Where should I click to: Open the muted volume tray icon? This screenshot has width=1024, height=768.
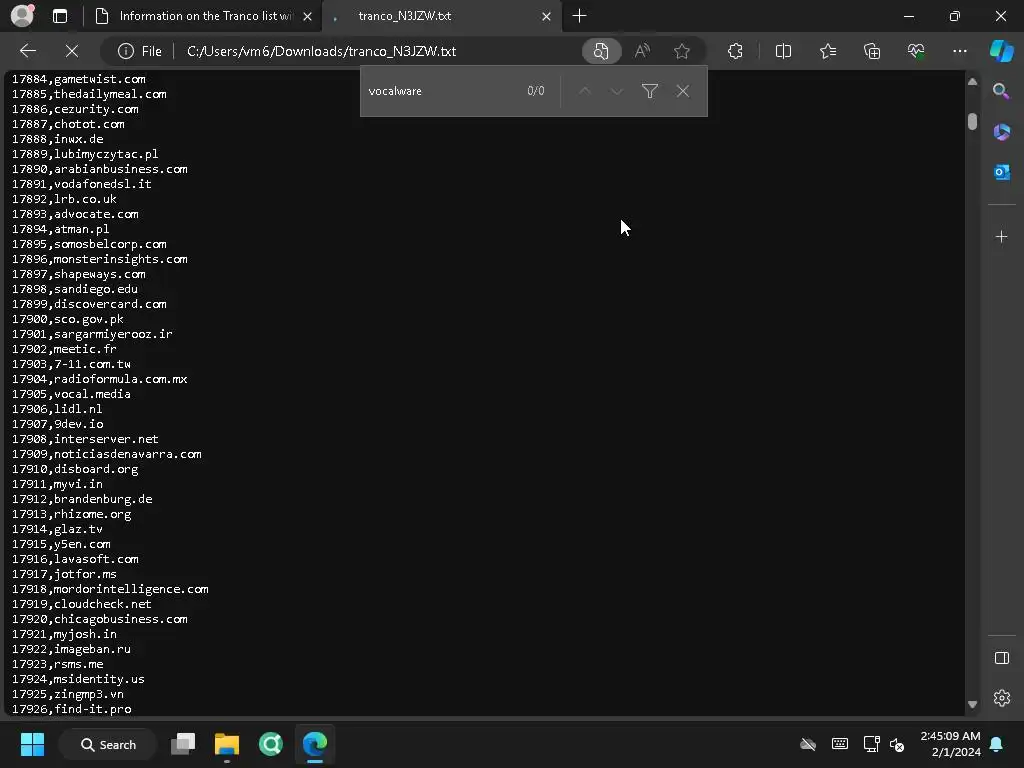tap(897, 744)
